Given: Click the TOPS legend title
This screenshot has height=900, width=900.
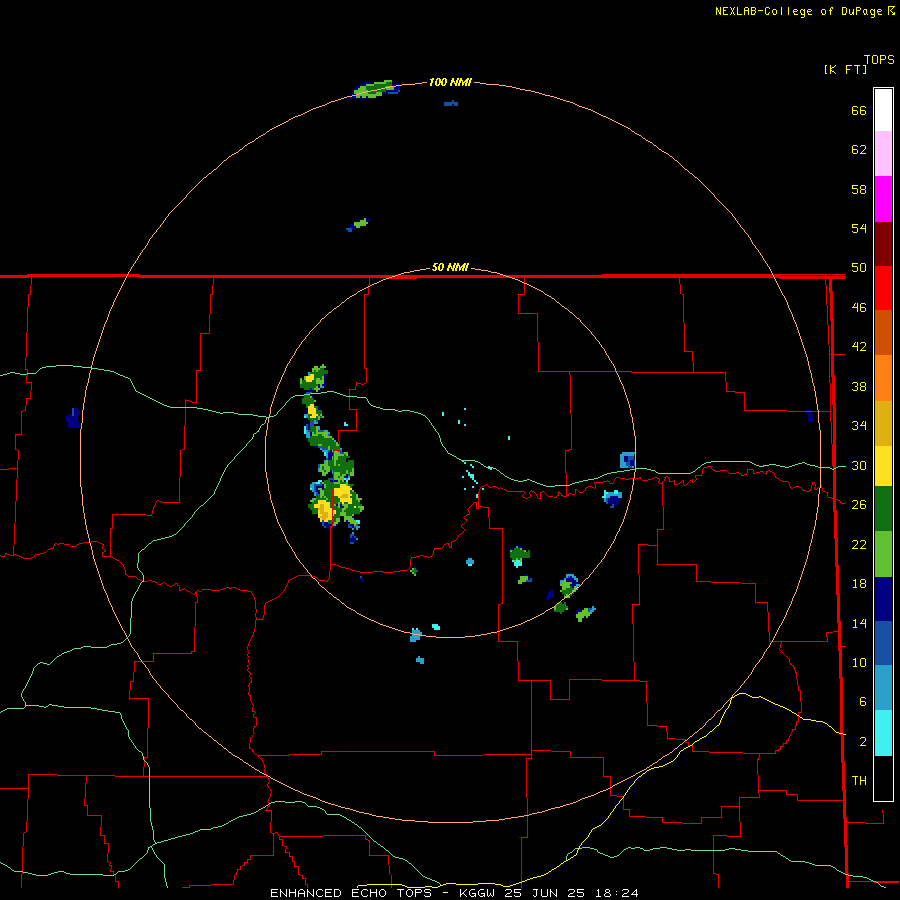Looking at the screenshot, I should pos(879,60).
